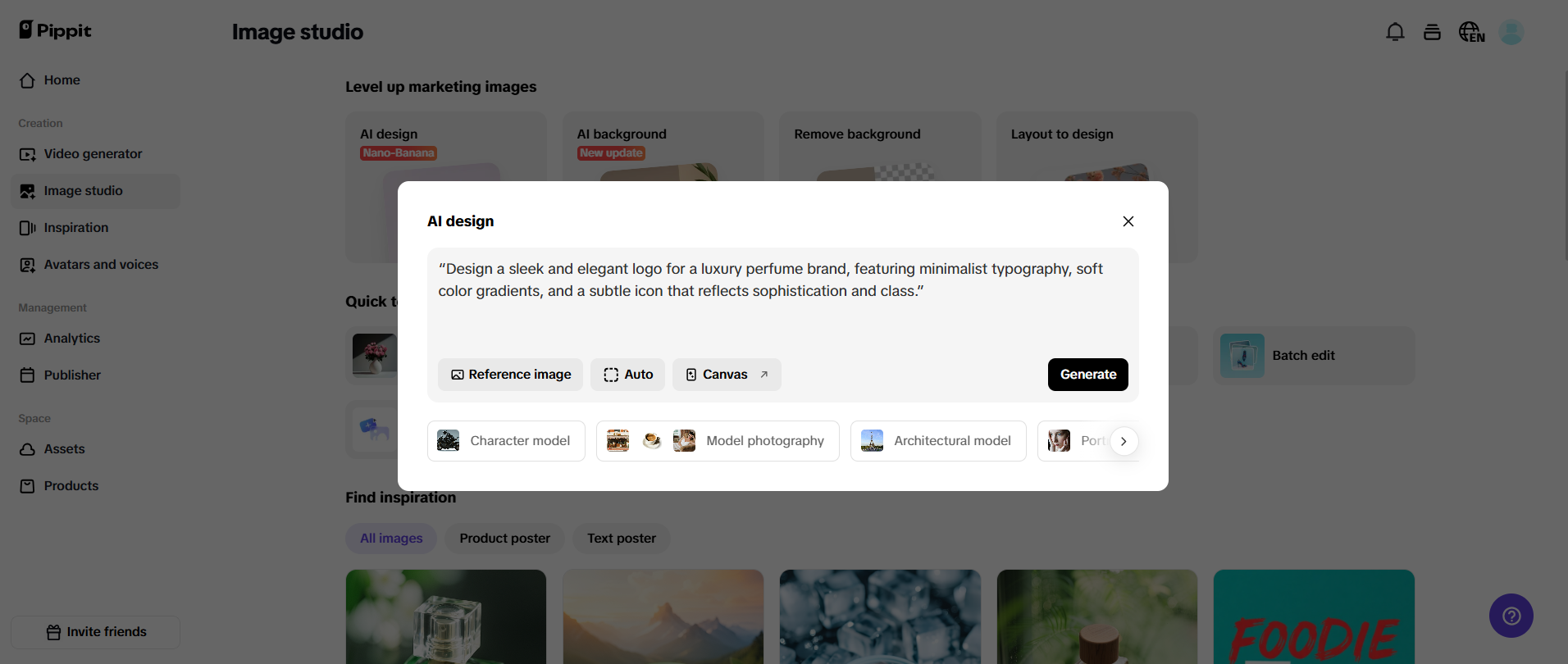The height and width of the screenshot is (664, 1568).
Task: Close the AI design dialog
Action: pyautogui.click(x=1128, y=221)
